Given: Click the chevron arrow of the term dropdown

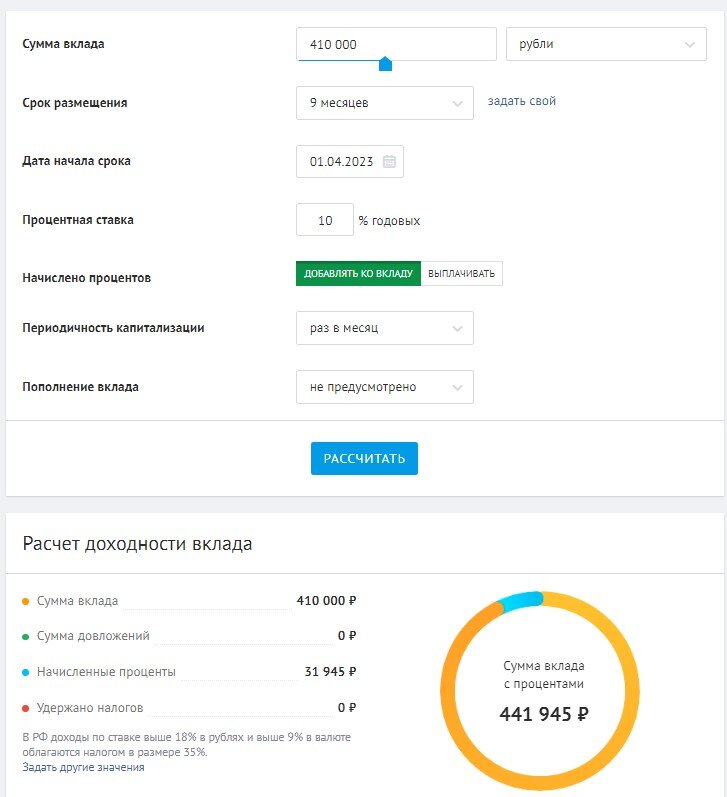Looking at the screenshot, I should [x=457, y=104].
